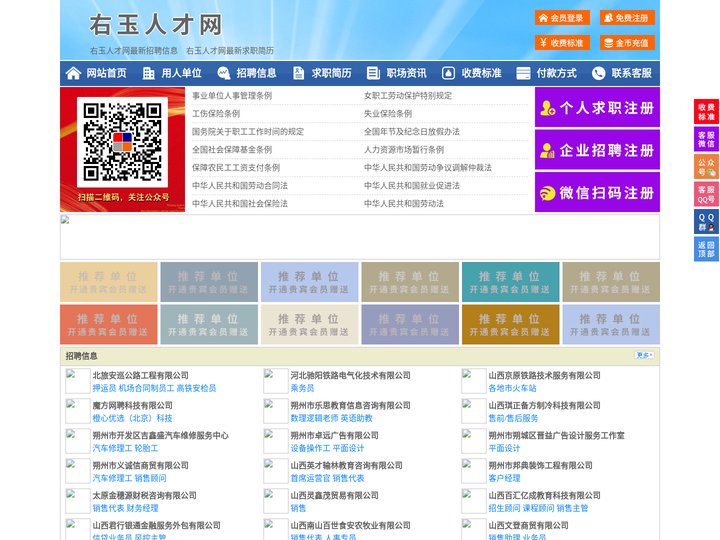Open the 客服微信 purple sidebar icon
The width and height of the screenshot is (720, 540).
(706, 139)
